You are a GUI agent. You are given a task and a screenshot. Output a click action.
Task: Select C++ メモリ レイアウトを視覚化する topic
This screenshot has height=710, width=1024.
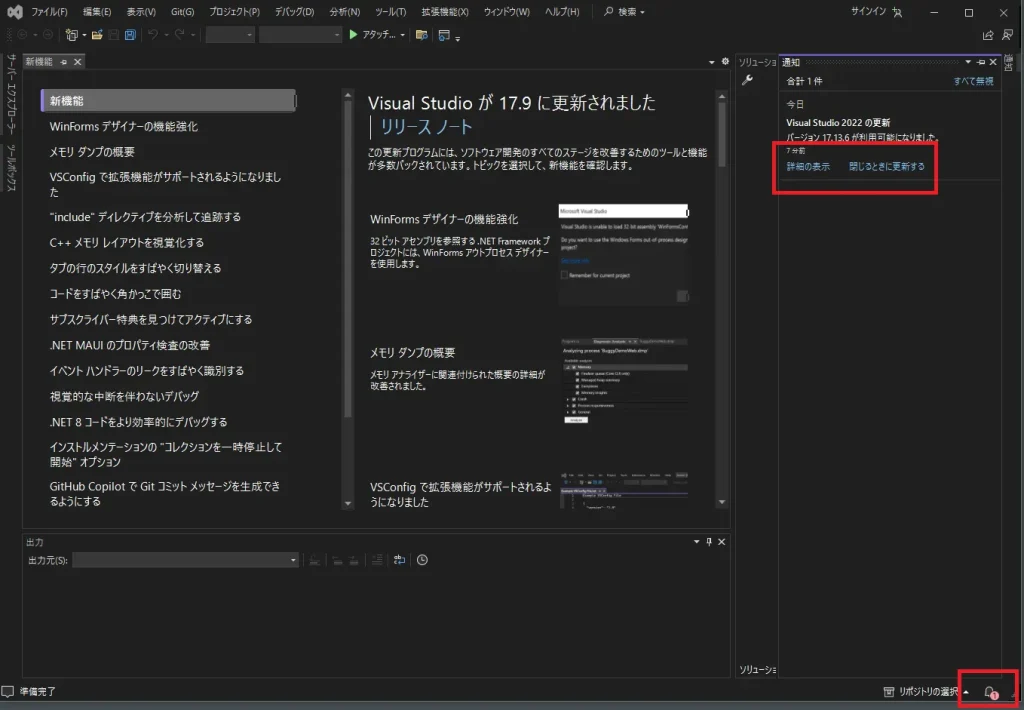127,242
